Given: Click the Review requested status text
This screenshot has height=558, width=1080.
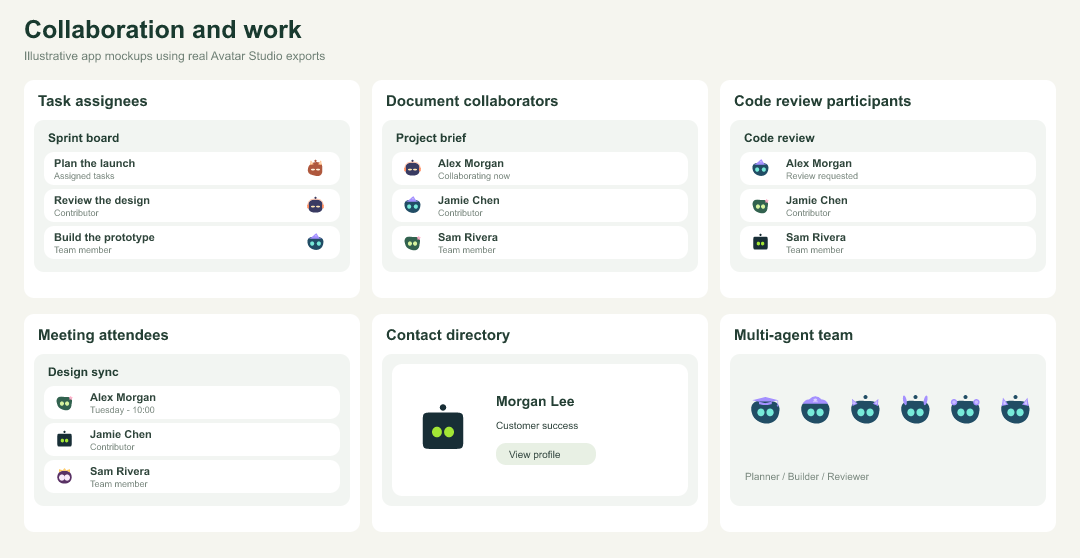Looking at the screenshot, I should pyautogui.click(x=822, y=176).
